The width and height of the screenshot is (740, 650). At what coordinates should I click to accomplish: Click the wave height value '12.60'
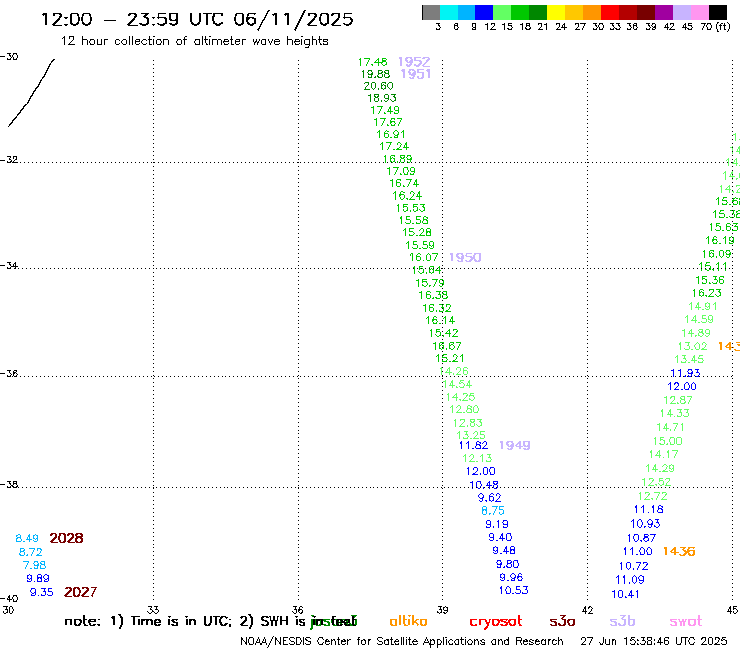(x=464, y=409)
